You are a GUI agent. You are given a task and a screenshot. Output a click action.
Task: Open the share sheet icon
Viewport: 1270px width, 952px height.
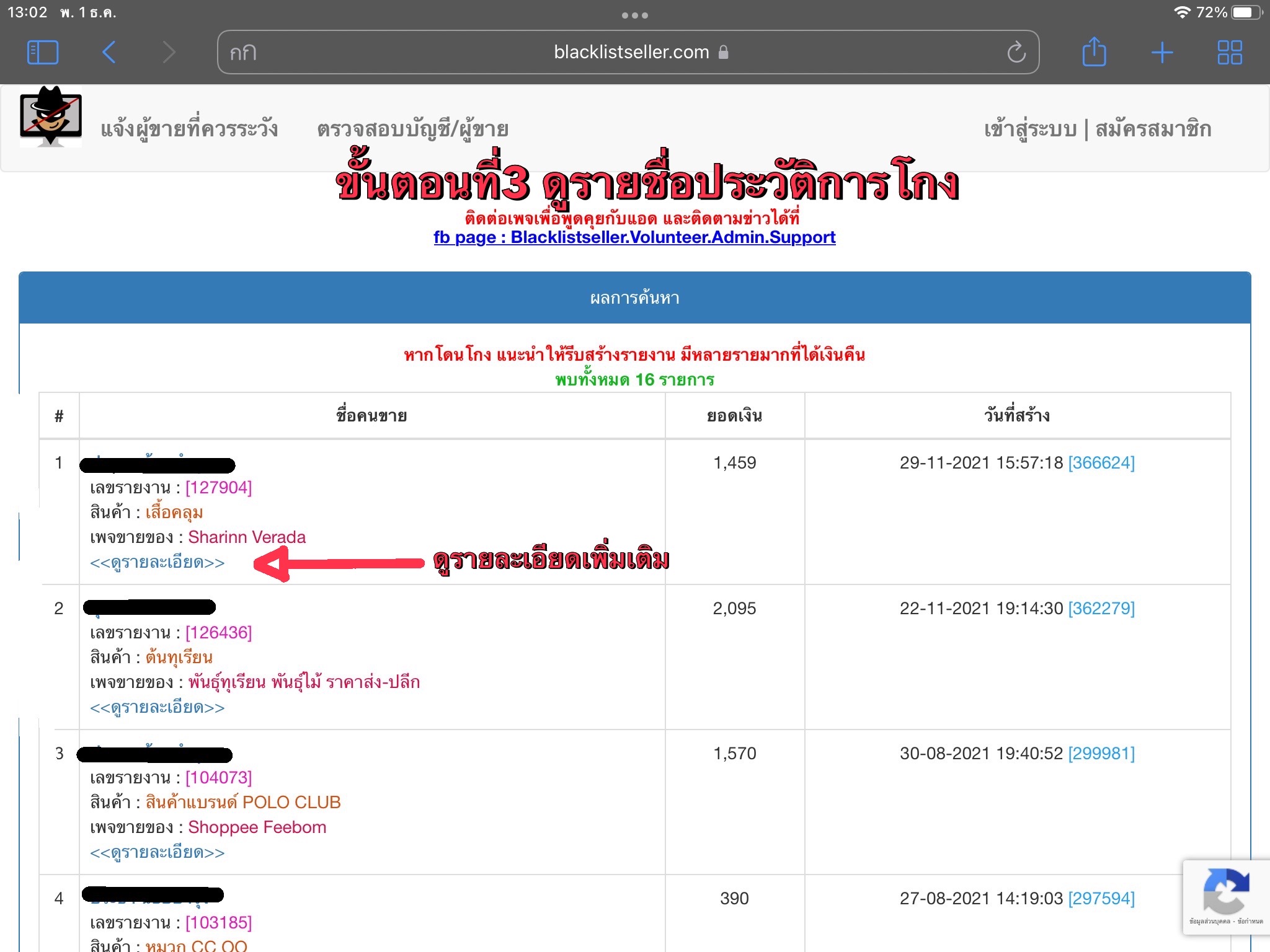coord(1094,52)
